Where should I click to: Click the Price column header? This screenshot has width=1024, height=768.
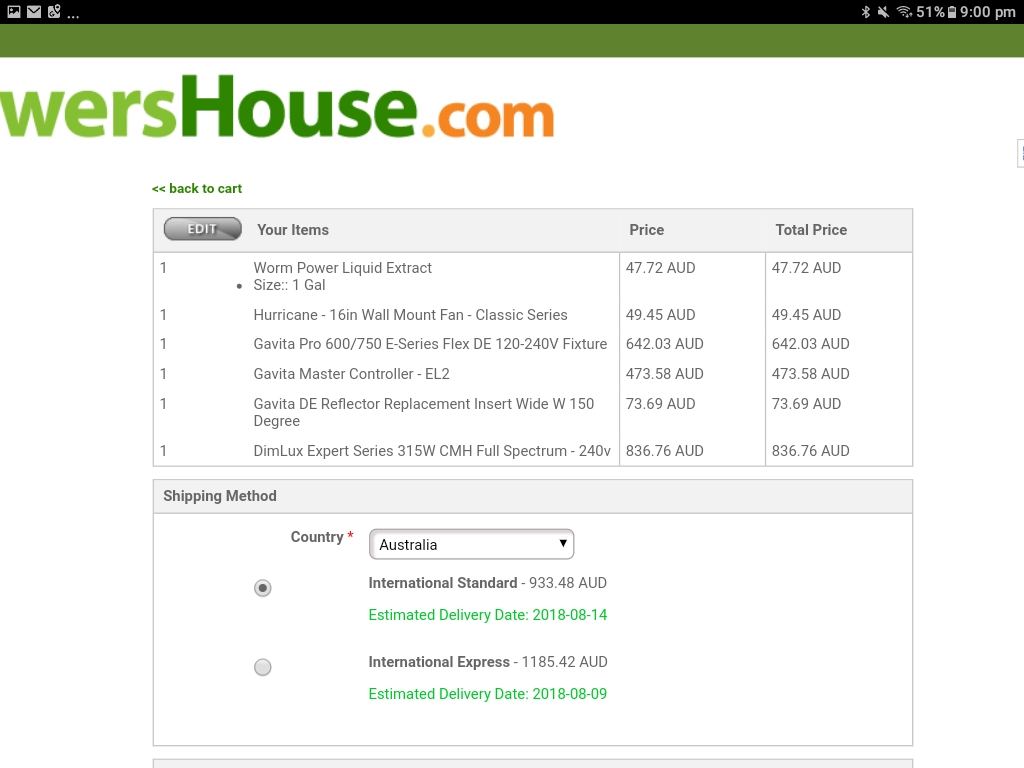pos(647,230)
